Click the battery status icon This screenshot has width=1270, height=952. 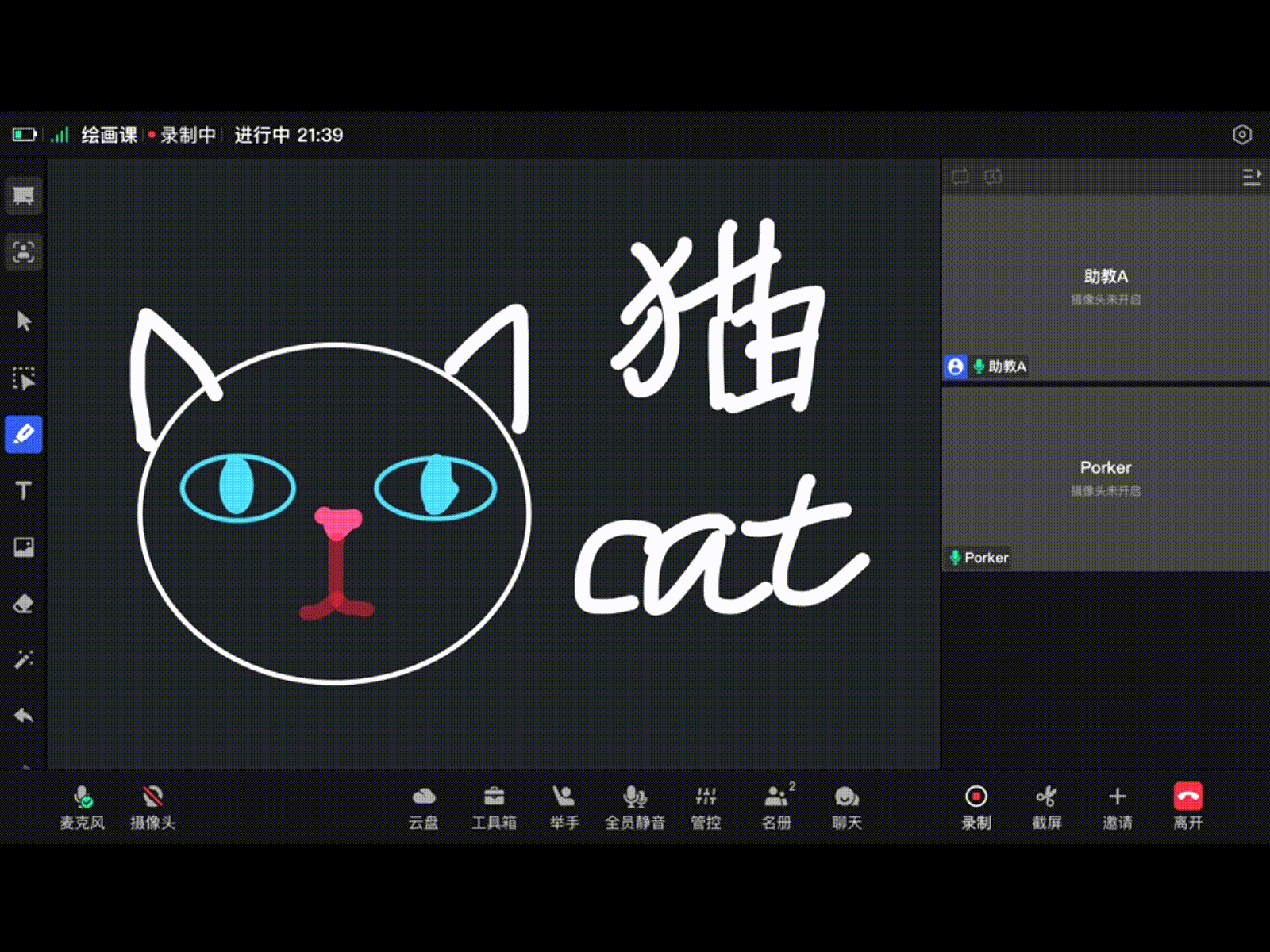[25, 135]
